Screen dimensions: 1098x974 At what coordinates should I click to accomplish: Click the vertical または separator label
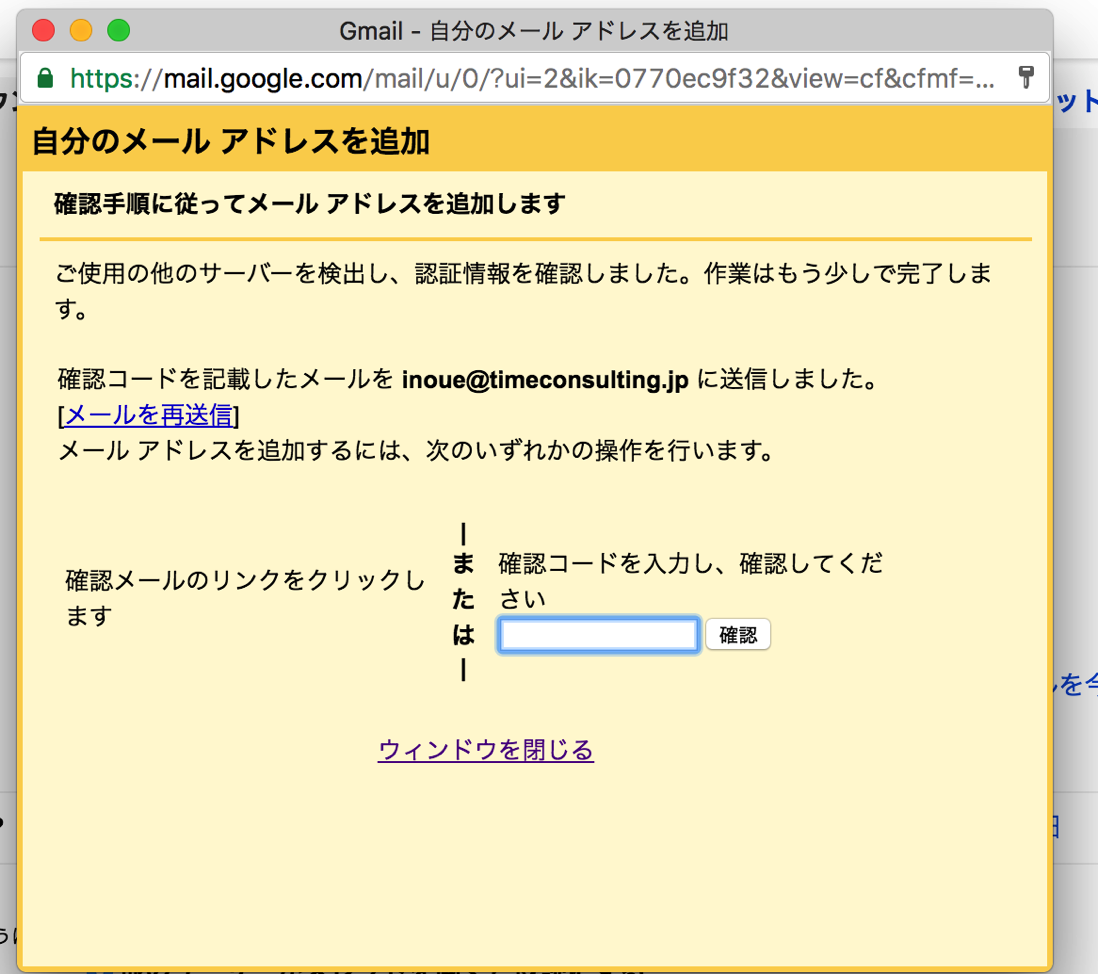(463, 601)
